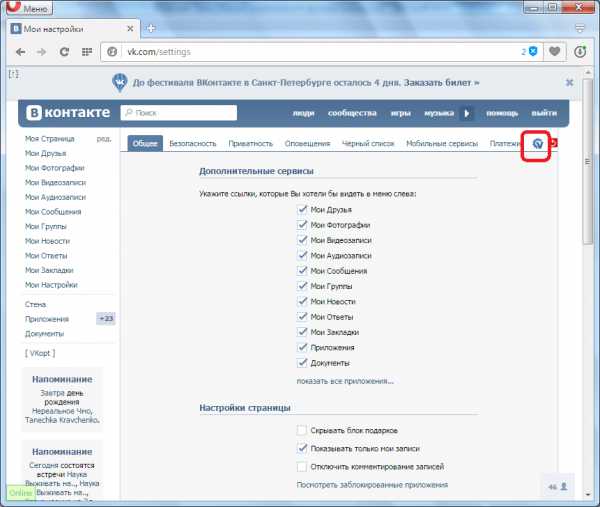This screenshot has height=507, width=600.
Task: Uncheck Мои Сообщения checkbox
Action: pos(302,271)
